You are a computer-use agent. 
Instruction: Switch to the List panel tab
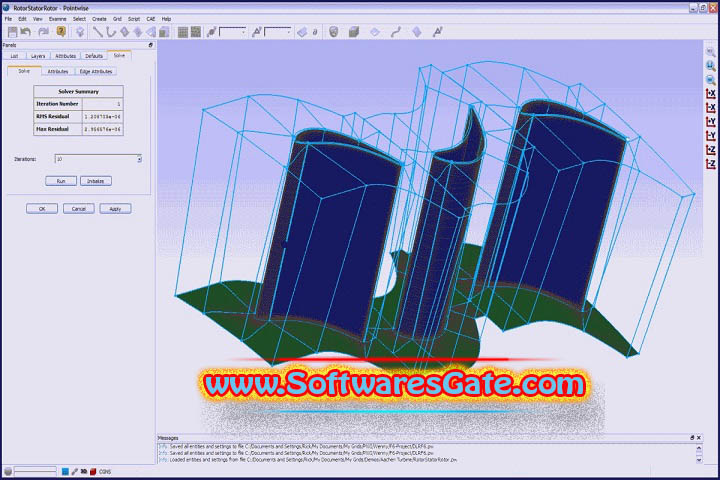(14, 56)
